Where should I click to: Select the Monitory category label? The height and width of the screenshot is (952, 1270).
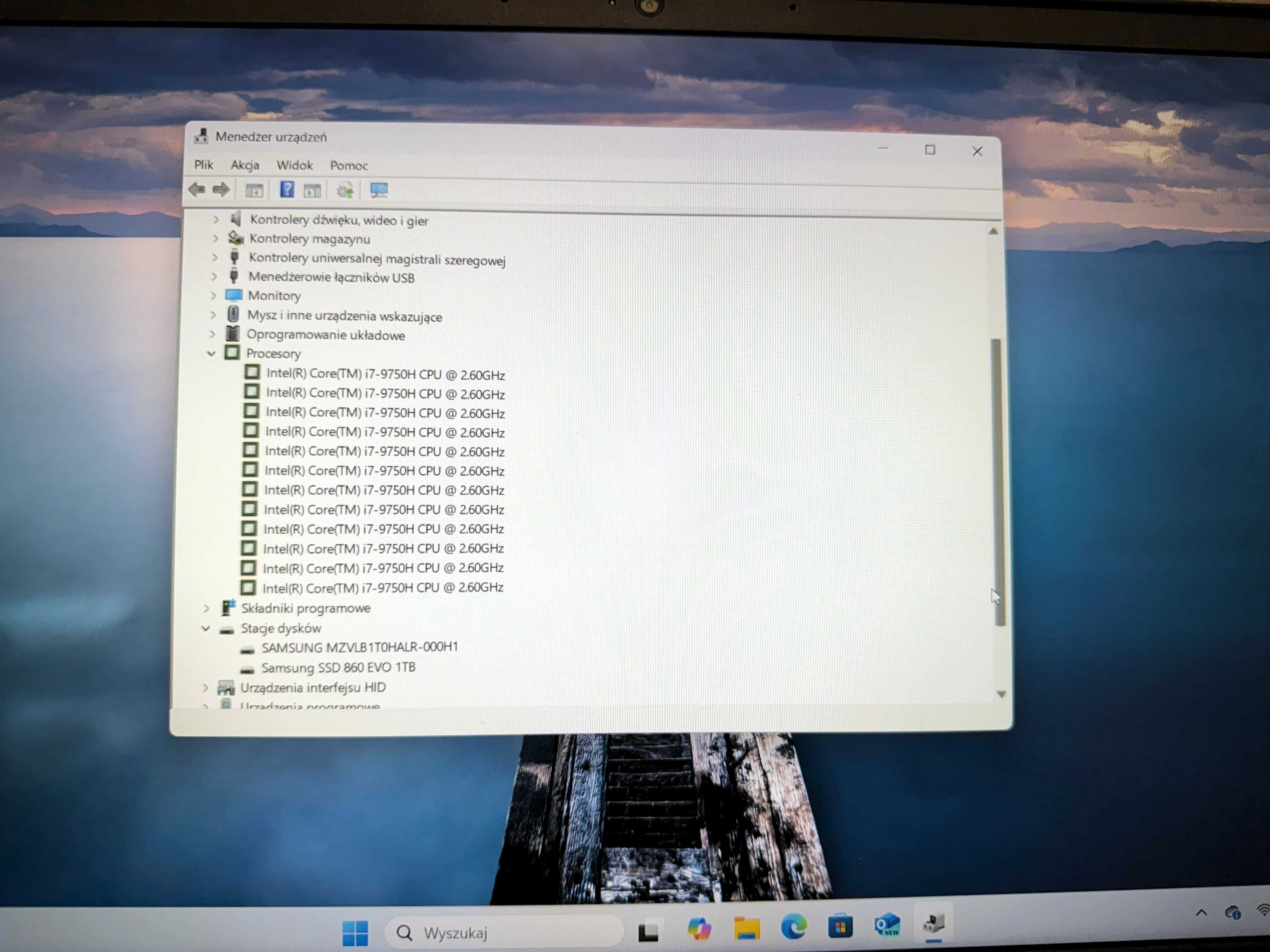pyautogui.click(x=274, y=296)
